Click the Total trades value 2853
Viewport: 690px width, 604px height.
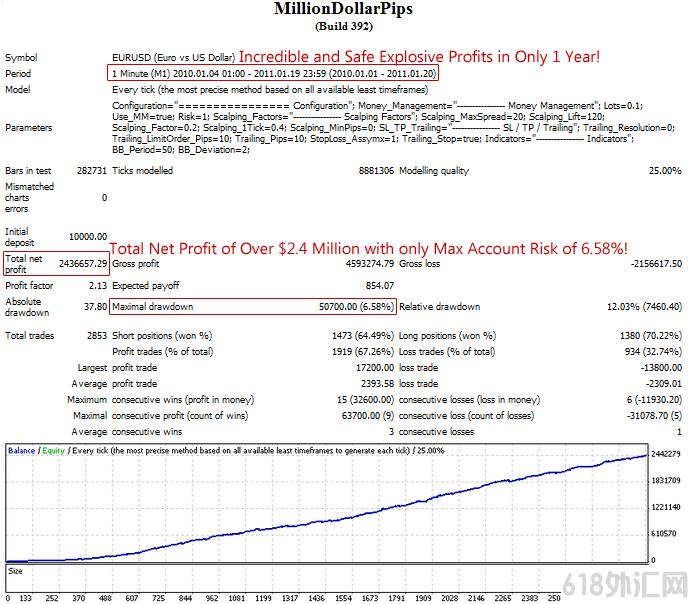[x=97, y=336]
